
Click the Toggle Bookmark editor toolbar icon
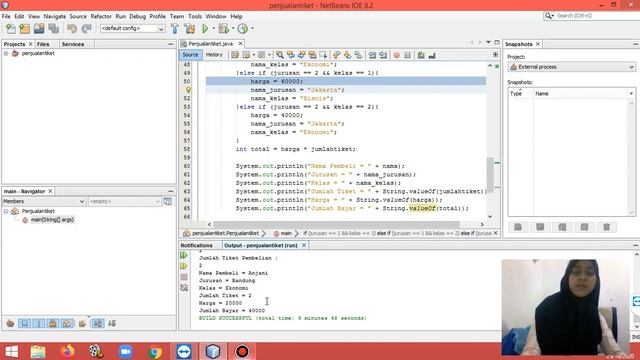pyautogui.click(x=358, y=55)
